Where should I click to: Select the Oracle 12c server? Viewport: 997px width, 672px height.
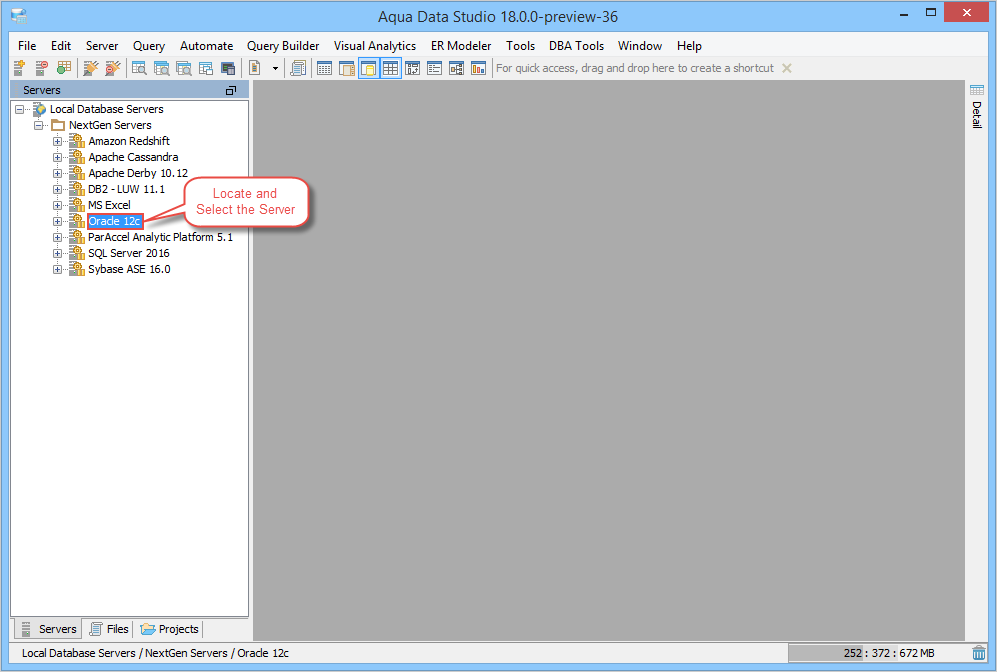114,221
